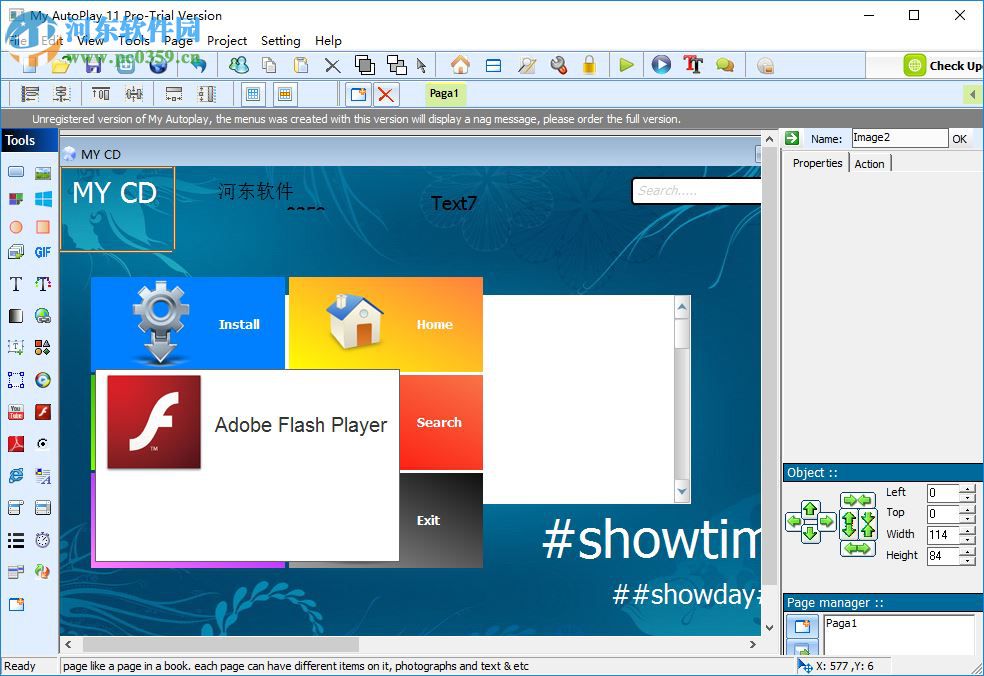Select the Flash object tool
The width and height of the screenshot is (984, 676).
tap(43, 412)
